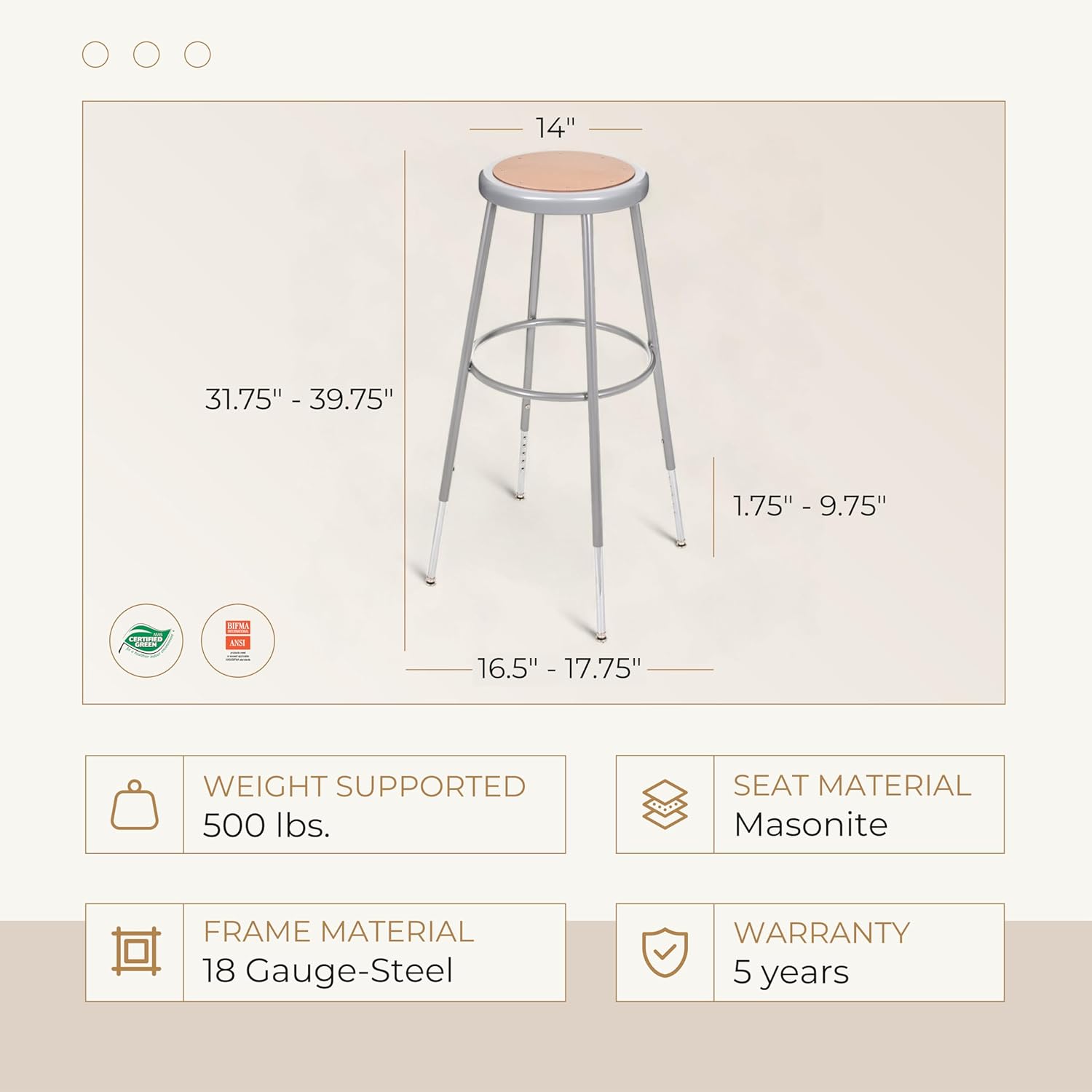
Task: Click the 500 lbs. value text
Action: tap(266, 826)
